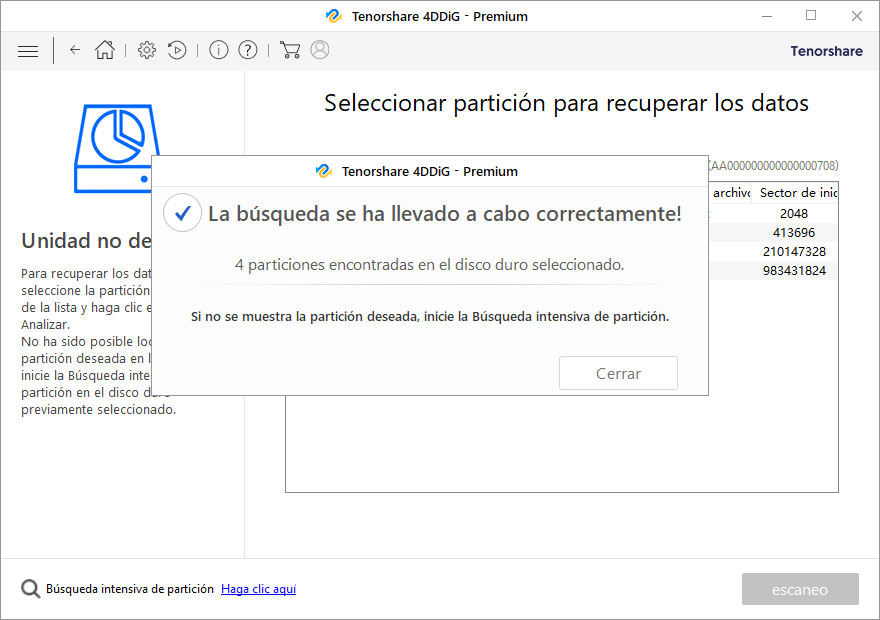Click the 'Haga clic aquí' link

(x=259, y=589)
